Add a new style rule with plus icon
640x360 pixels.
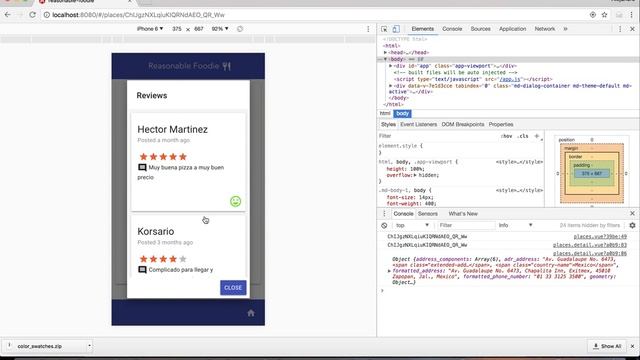click(x=537, y=136)
